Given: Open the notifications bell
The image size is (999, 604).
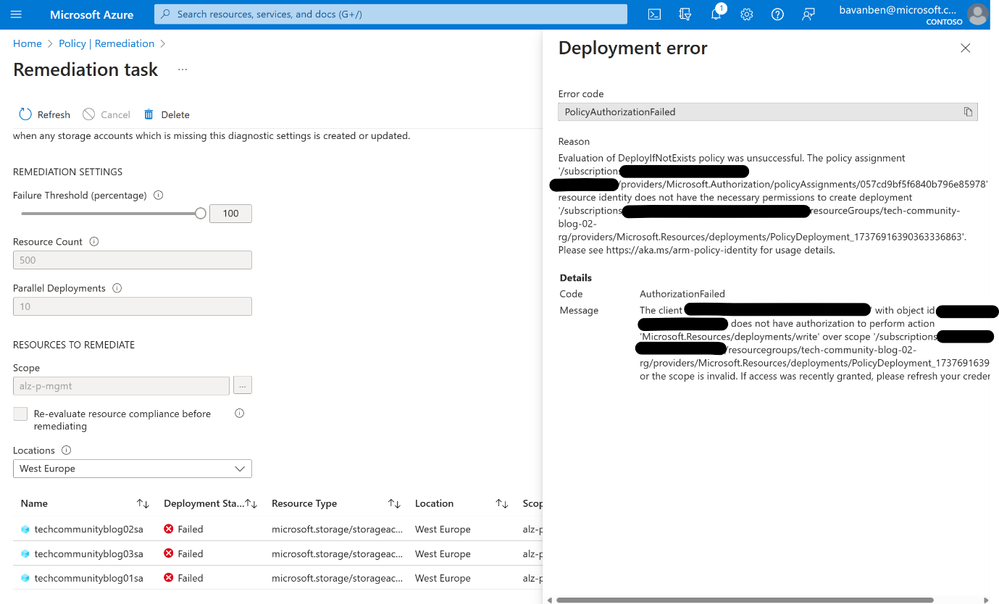Looking at the screenshot, I should pos(716,13).
